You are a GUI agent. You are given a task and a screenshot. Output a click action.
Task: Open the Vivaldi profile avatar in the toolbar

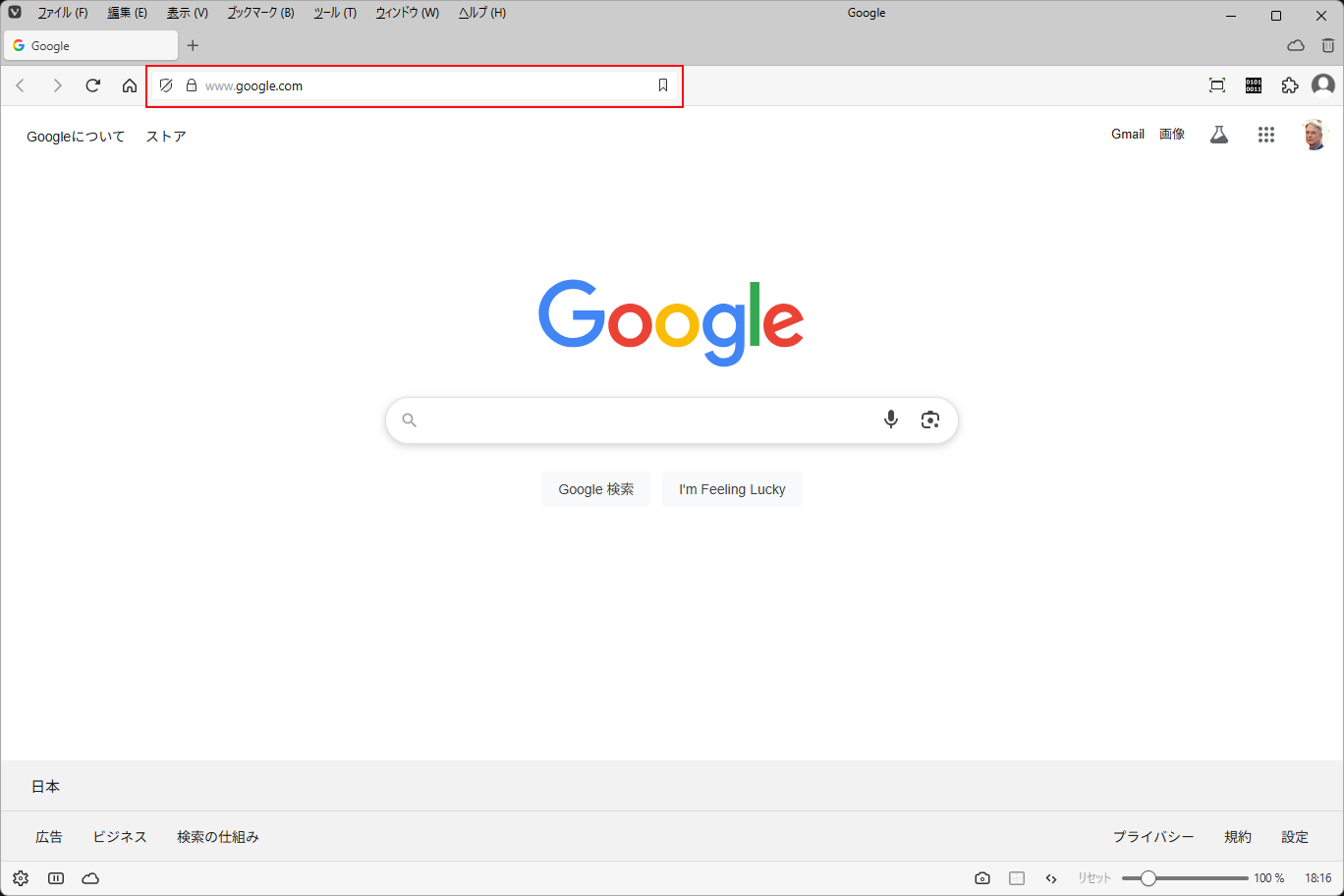pos(1323,85)
